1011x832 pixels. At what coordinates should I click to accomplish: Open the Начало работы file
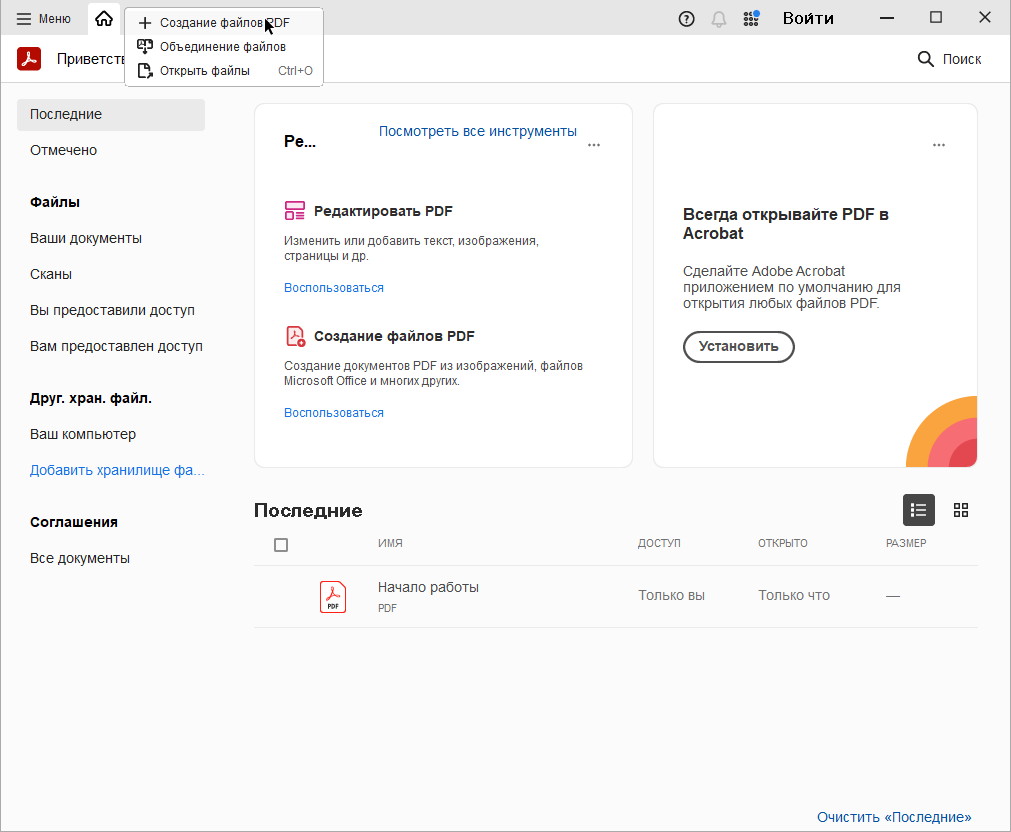pos(428,588)
